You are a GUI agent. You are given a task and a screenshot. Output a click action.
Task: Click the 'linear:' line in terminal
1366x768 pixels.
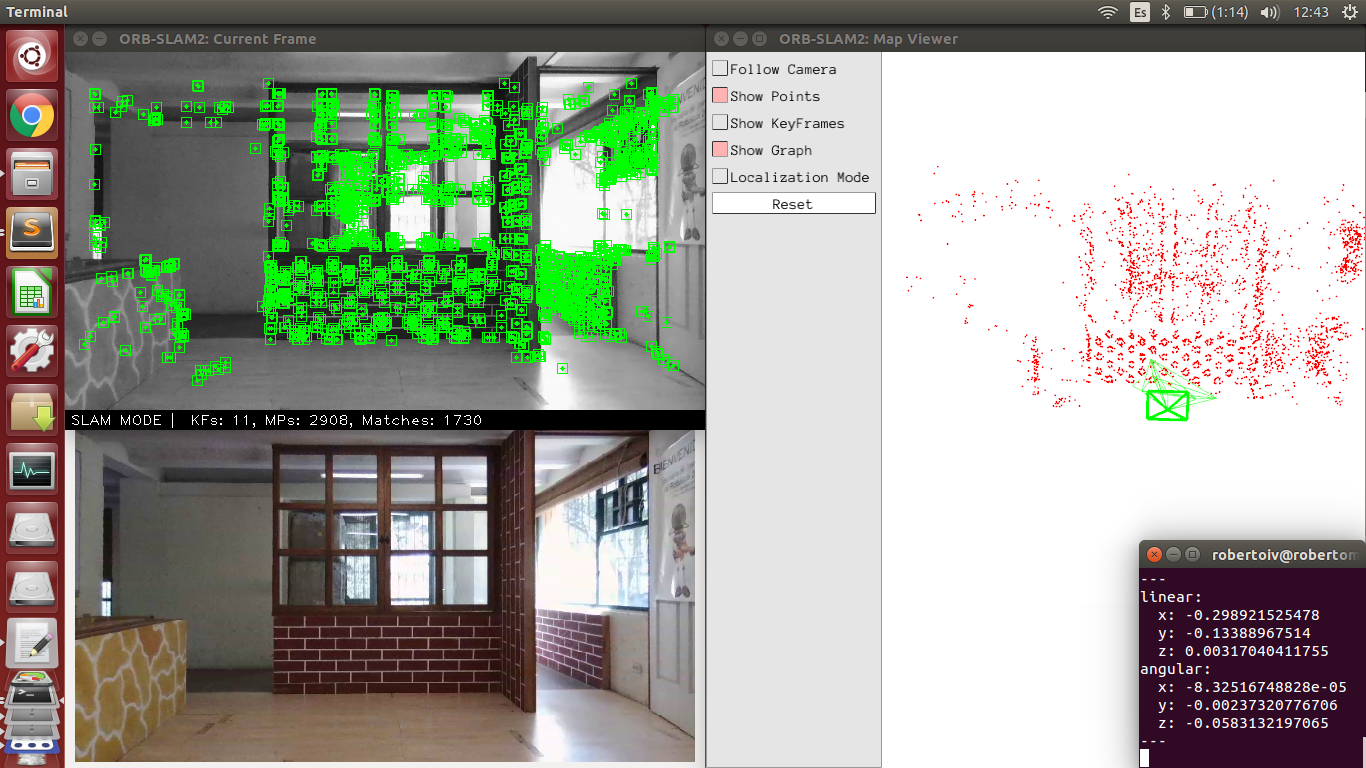1172,596
